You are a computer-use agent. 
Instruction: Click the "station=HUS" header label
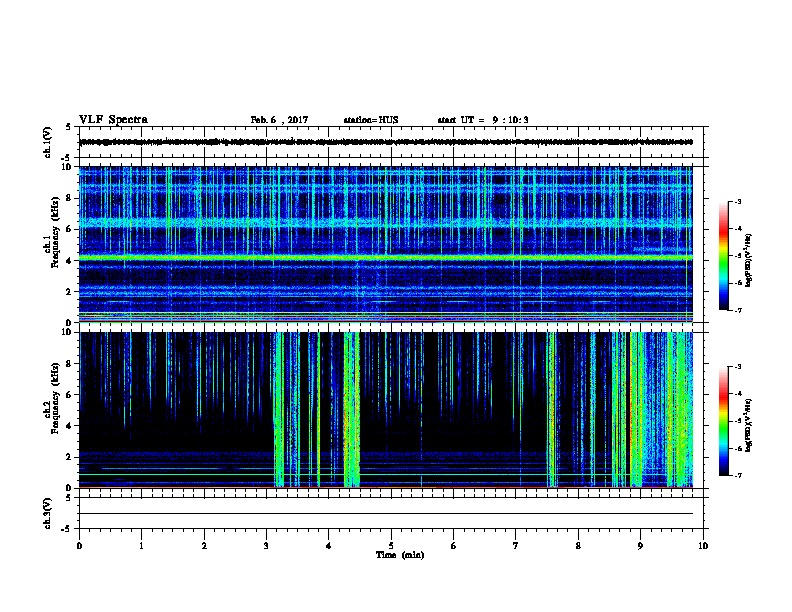tap(371, 120)
